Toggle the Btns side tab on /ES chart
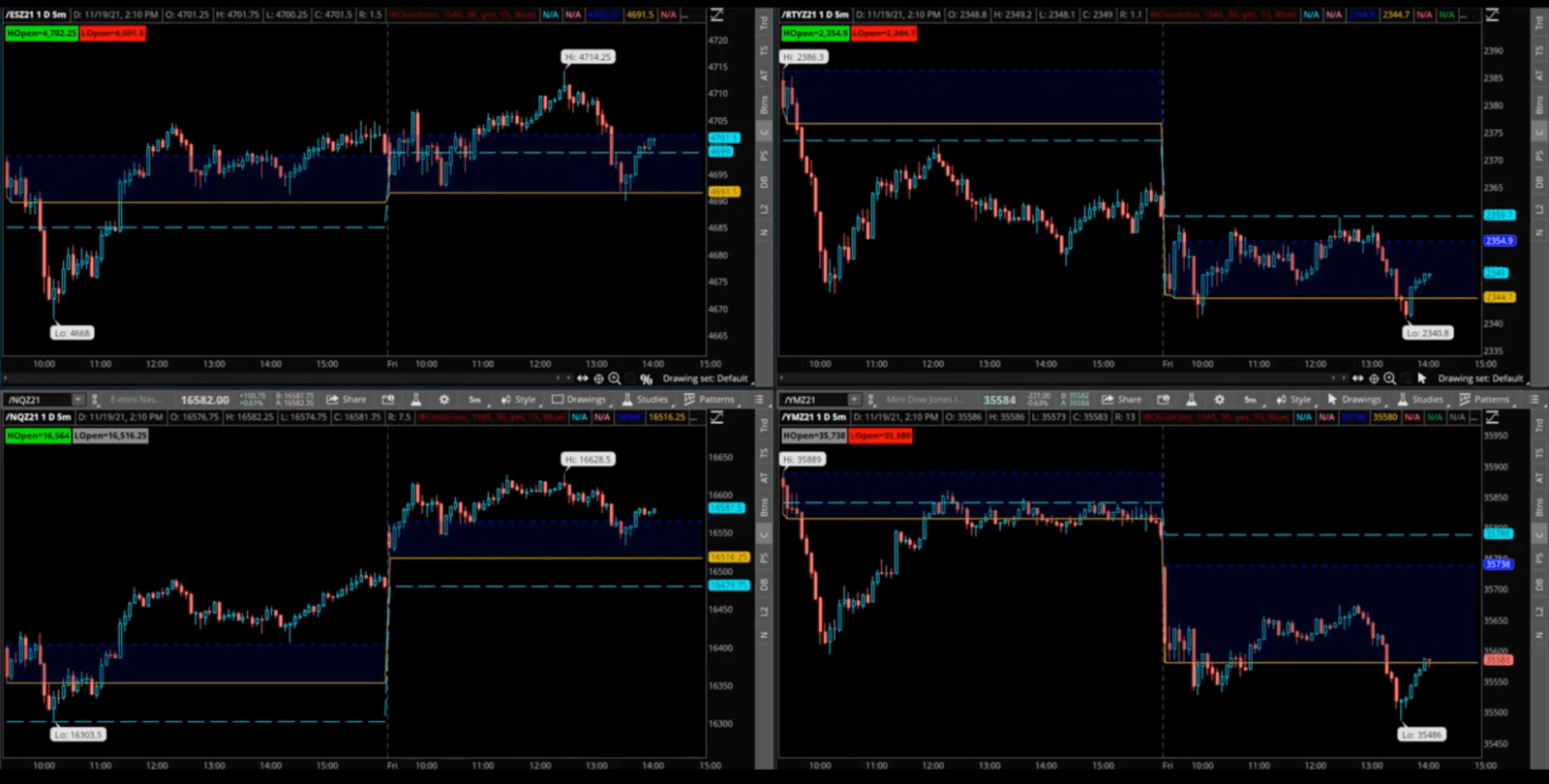The image size is (1549, 784). (x=764, y=105)
